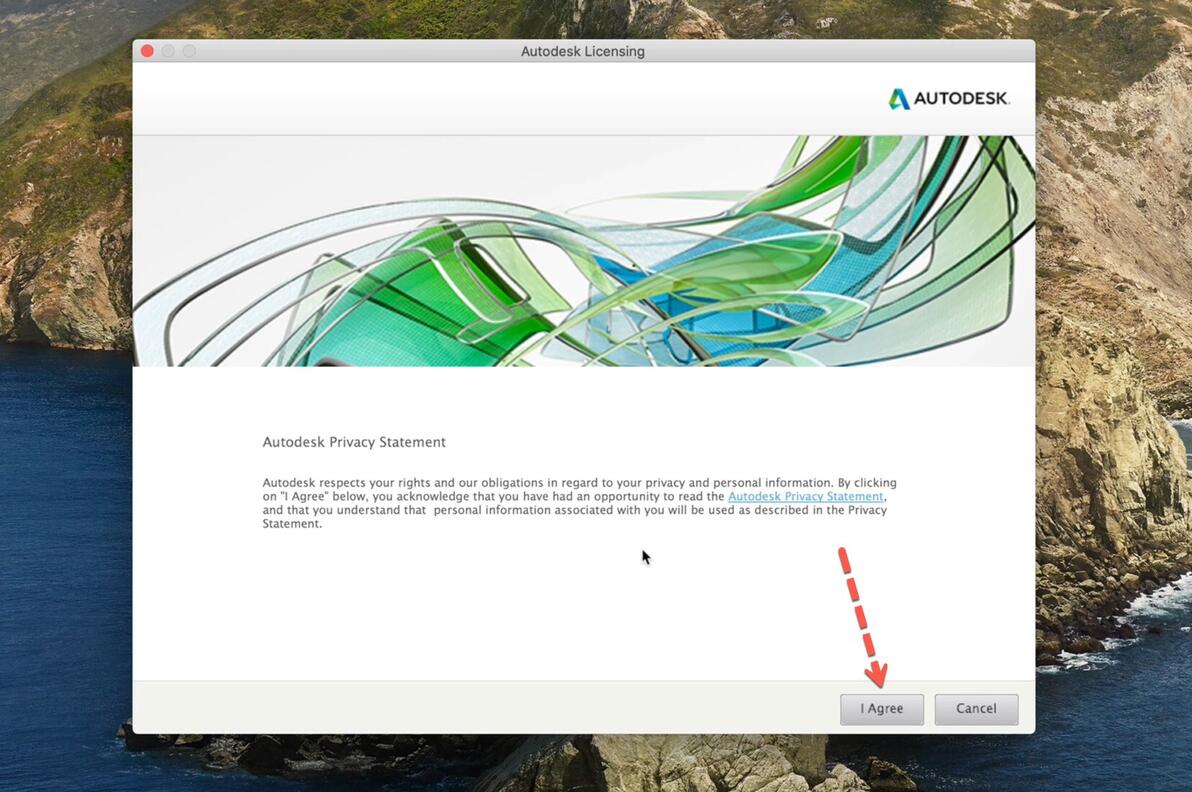
Task: Click the Autodesk logo
Action: [x=948, y=99]
